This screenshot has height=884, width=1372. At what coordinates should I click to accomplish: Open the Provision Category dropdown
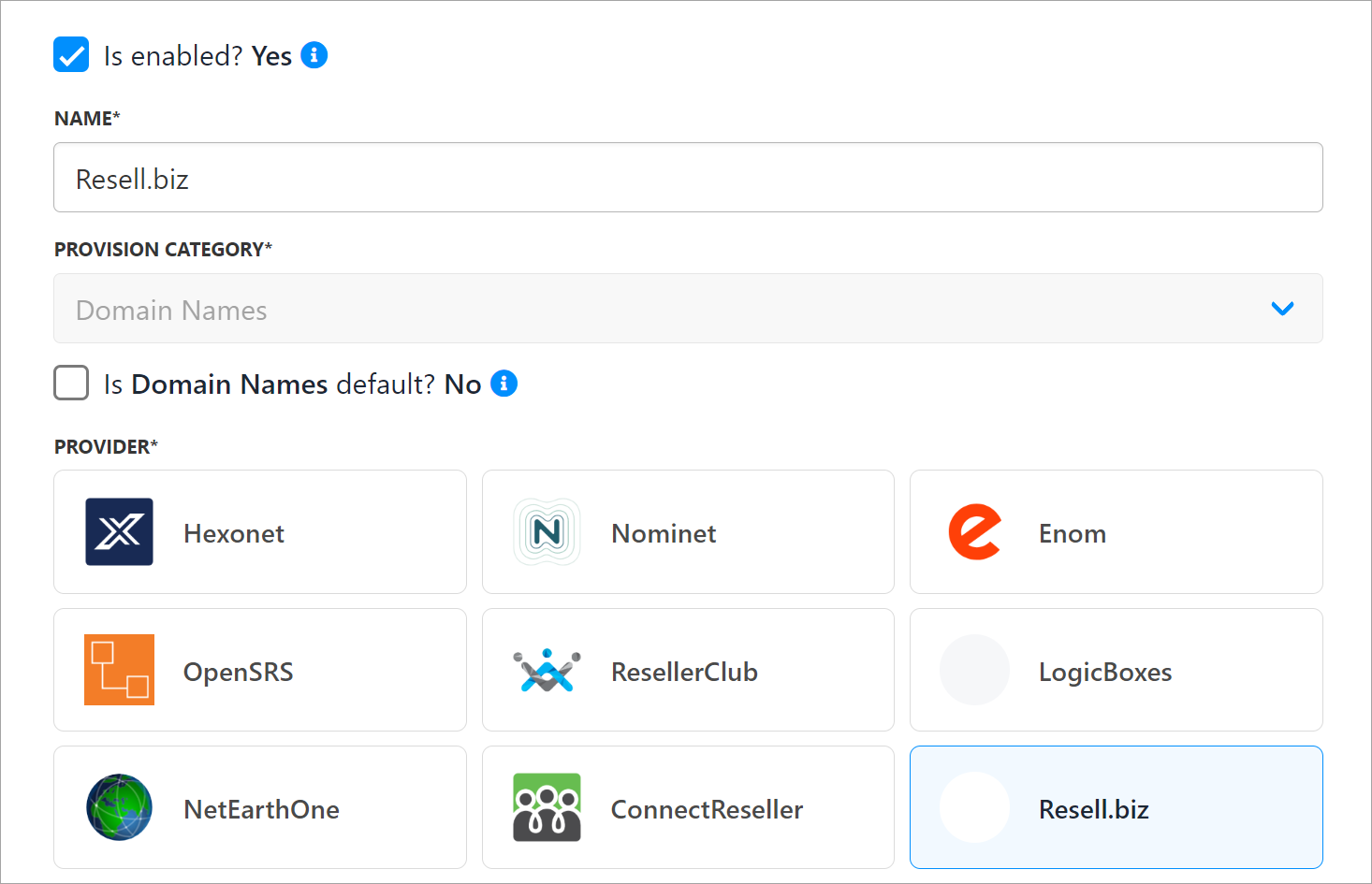(688, 309)
